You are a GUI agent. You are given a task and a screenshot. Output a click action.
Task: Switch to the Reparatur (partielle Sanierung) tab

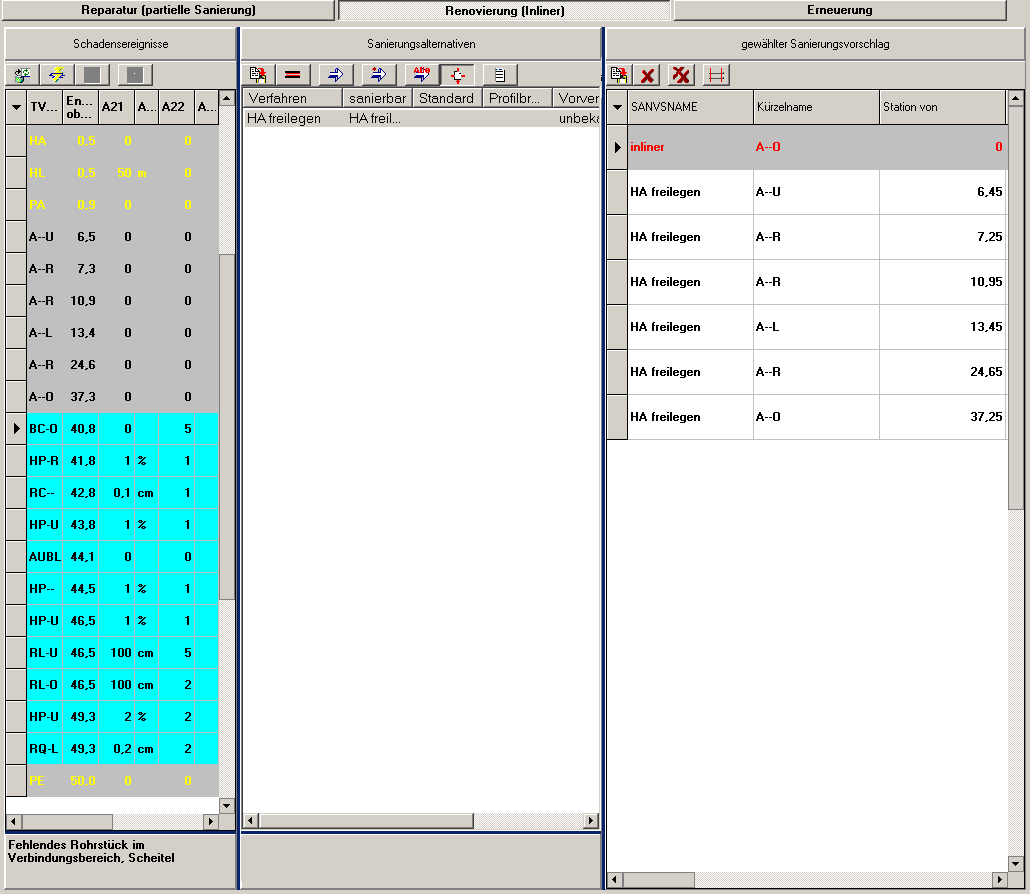pos(168,10)
